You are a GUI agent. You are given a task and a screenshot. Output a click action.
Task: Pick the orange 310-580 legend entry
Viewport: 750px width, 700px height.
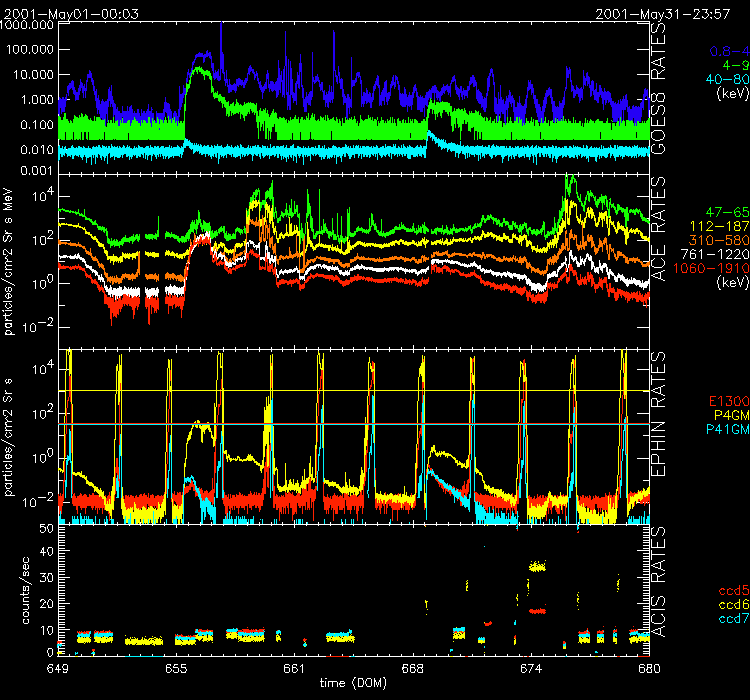720,242
